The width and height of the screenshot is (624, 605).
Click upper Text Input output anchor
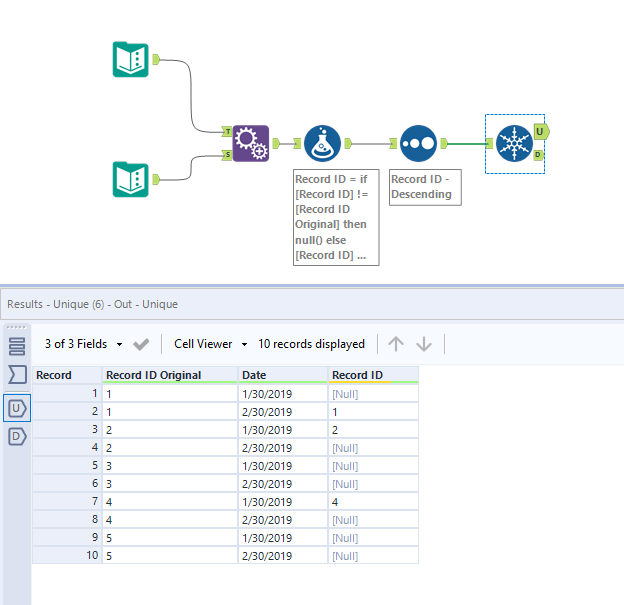click(x=156, y=59)
